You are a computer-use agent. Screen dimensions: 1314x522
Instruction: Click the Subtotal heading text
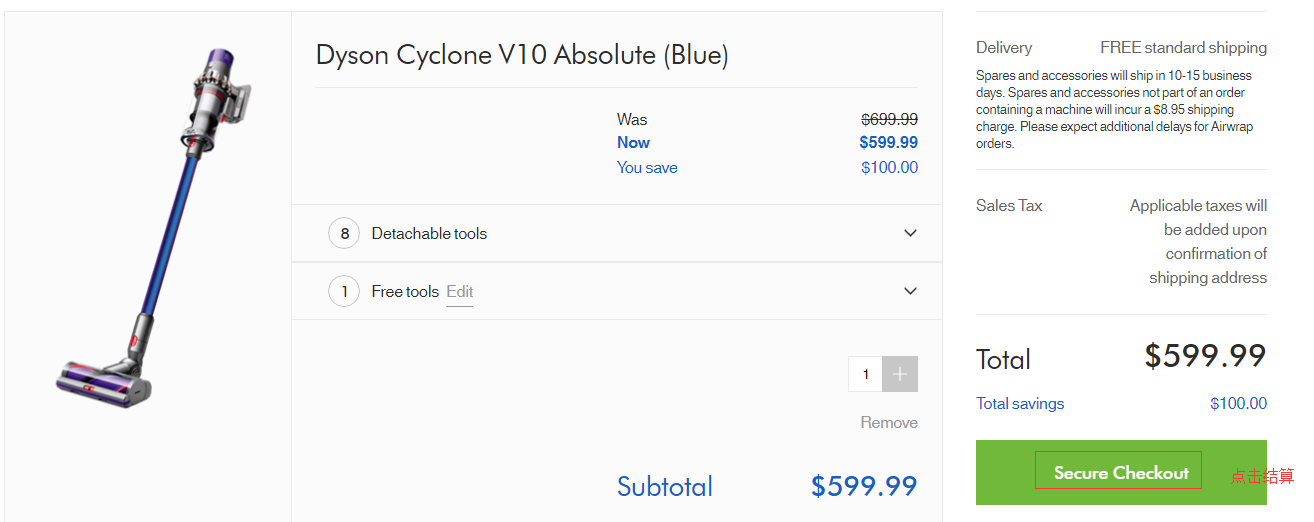[x=665, y=487]
